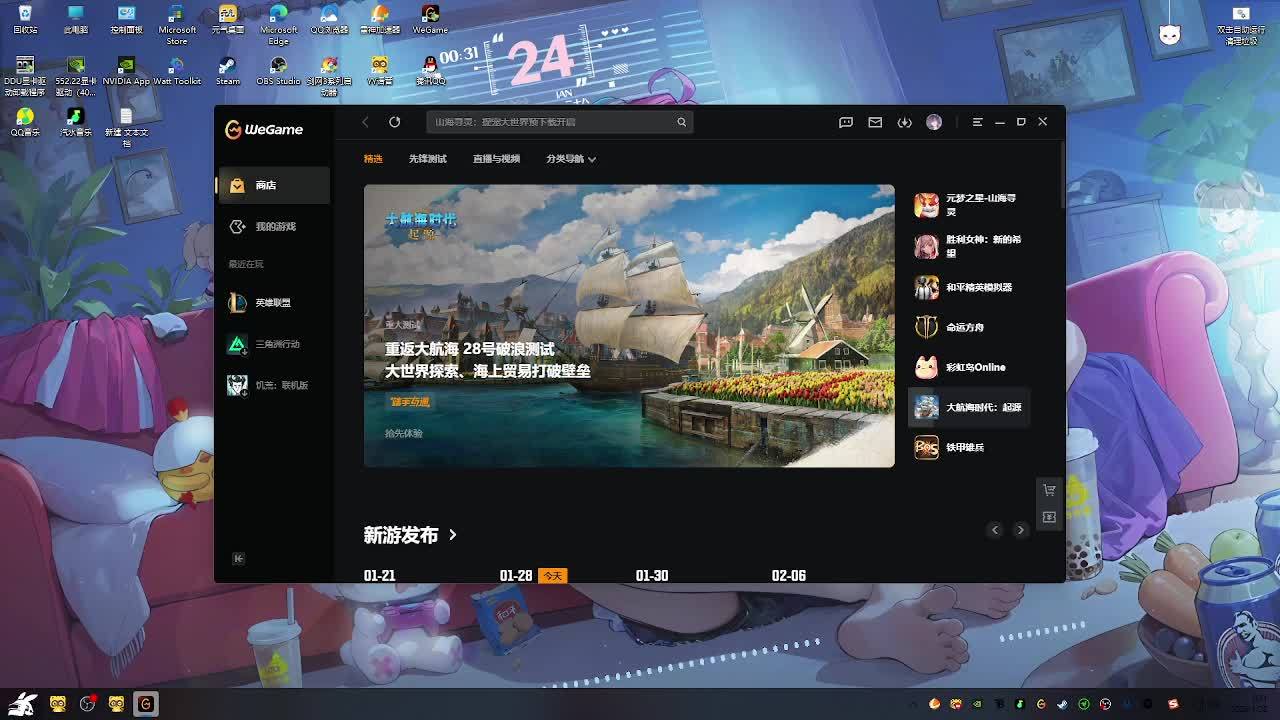Select 彩虹岛Online in featured list

pos(974,367)
